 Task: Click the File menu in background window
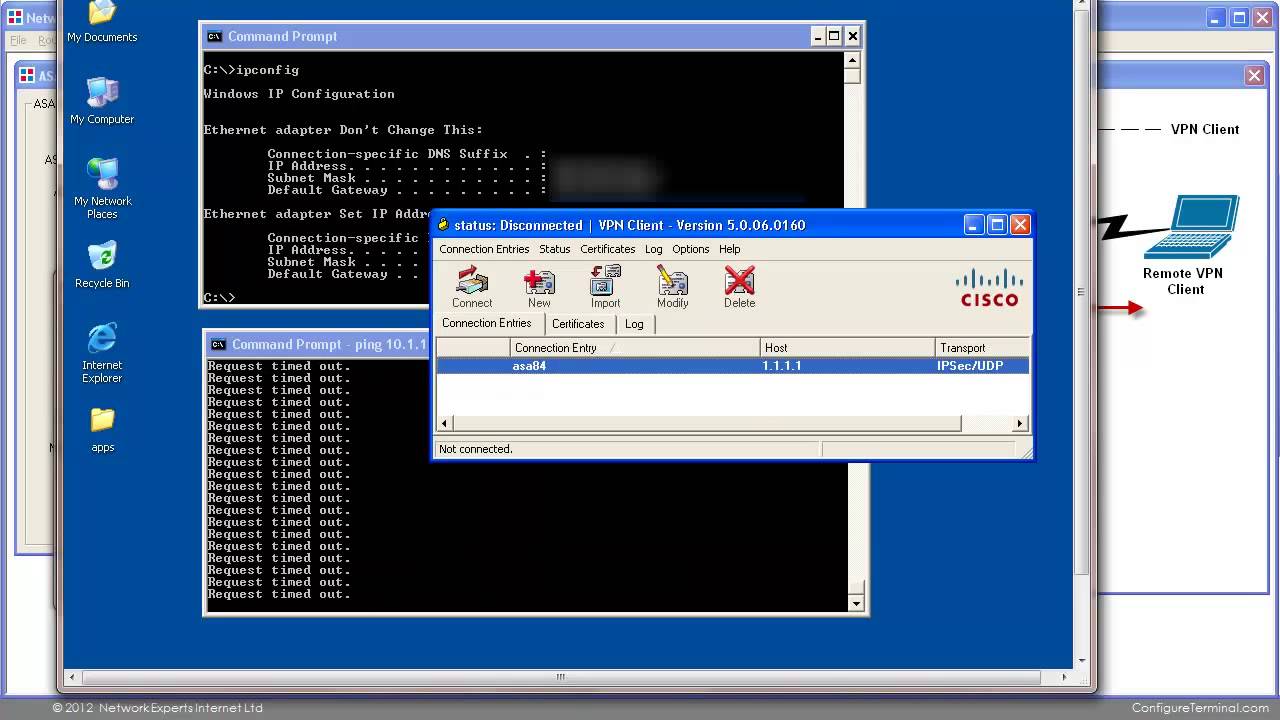pos(18,41)
